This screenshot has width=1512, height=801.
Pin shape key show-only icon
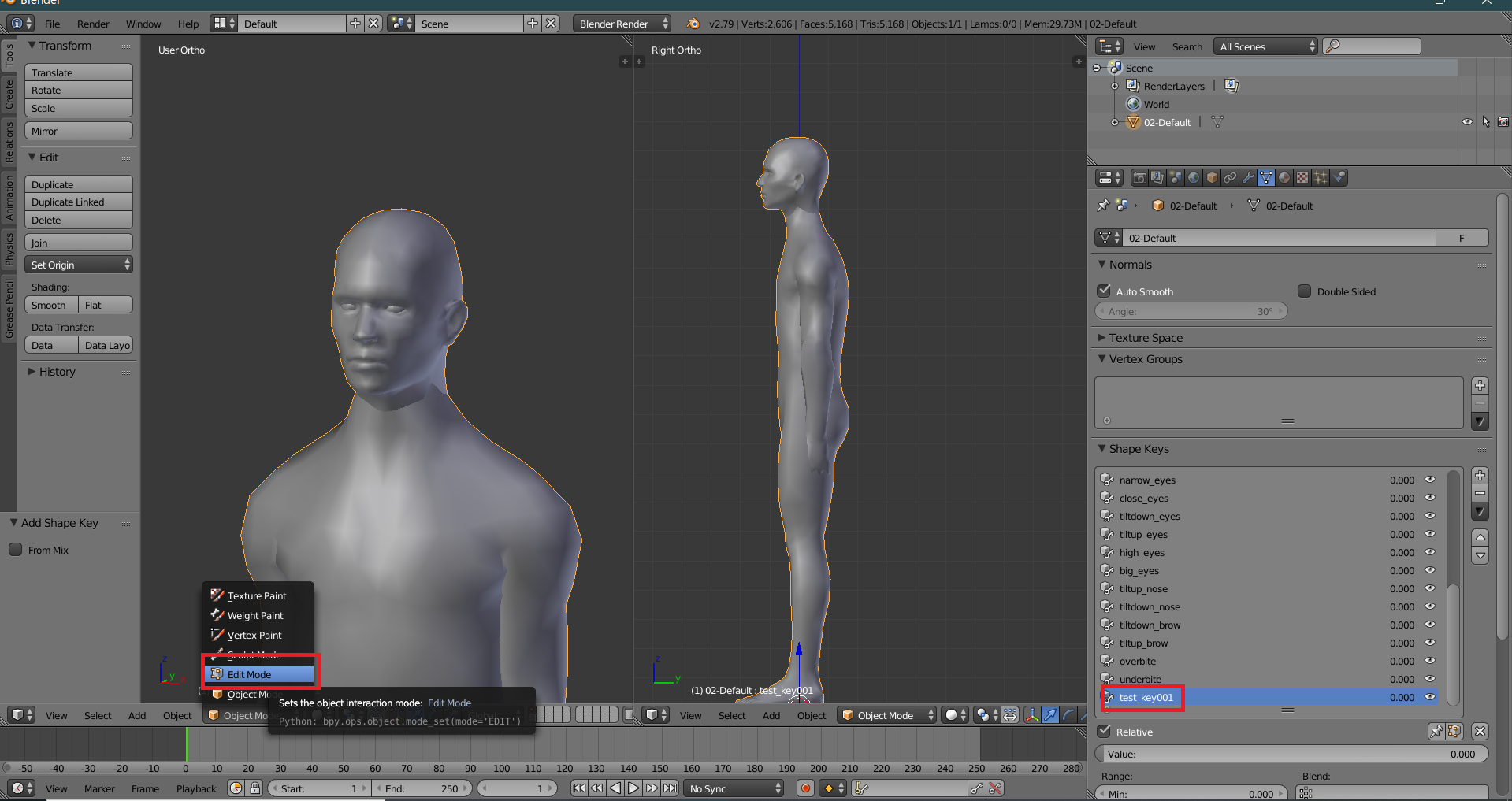pos(1436,732)
